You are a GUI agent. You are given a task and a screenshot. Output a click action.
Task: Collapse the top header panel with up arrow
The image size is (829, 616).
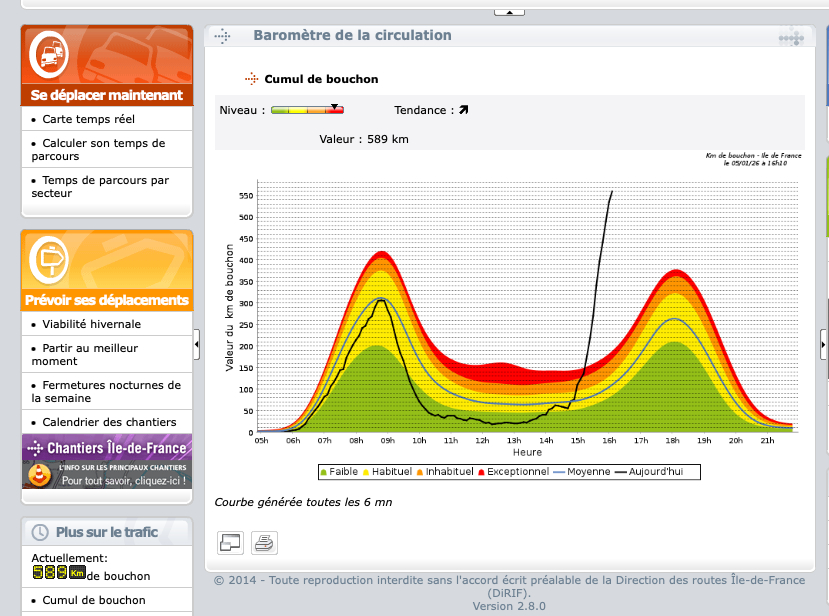pyautogui.click(x=509, y=12)
